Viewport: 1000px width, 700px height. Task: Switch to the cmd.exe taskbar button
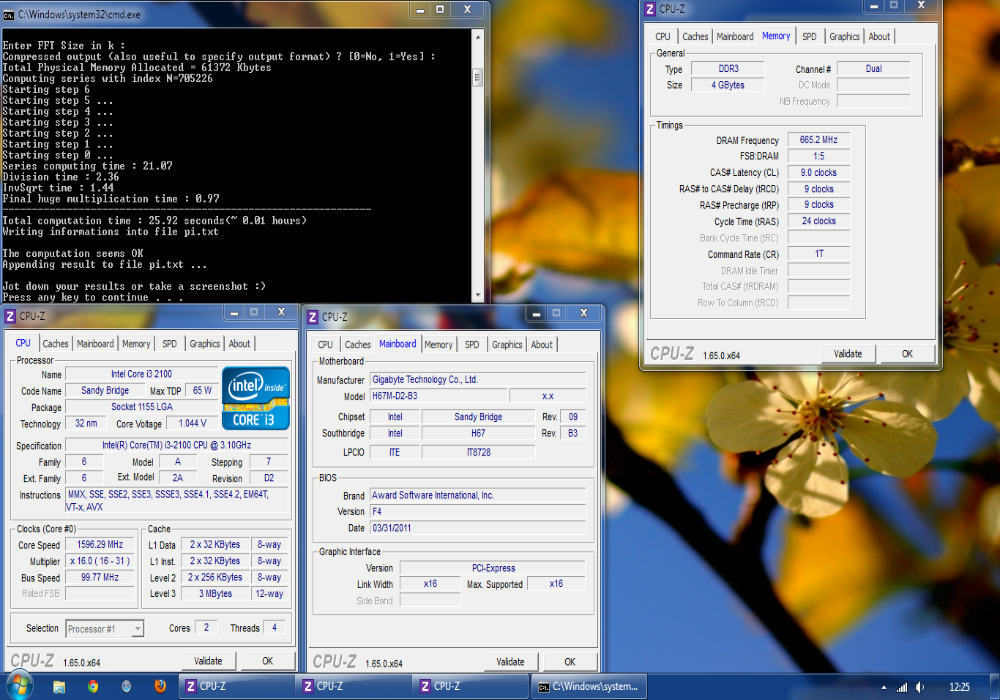coord(589,687)
